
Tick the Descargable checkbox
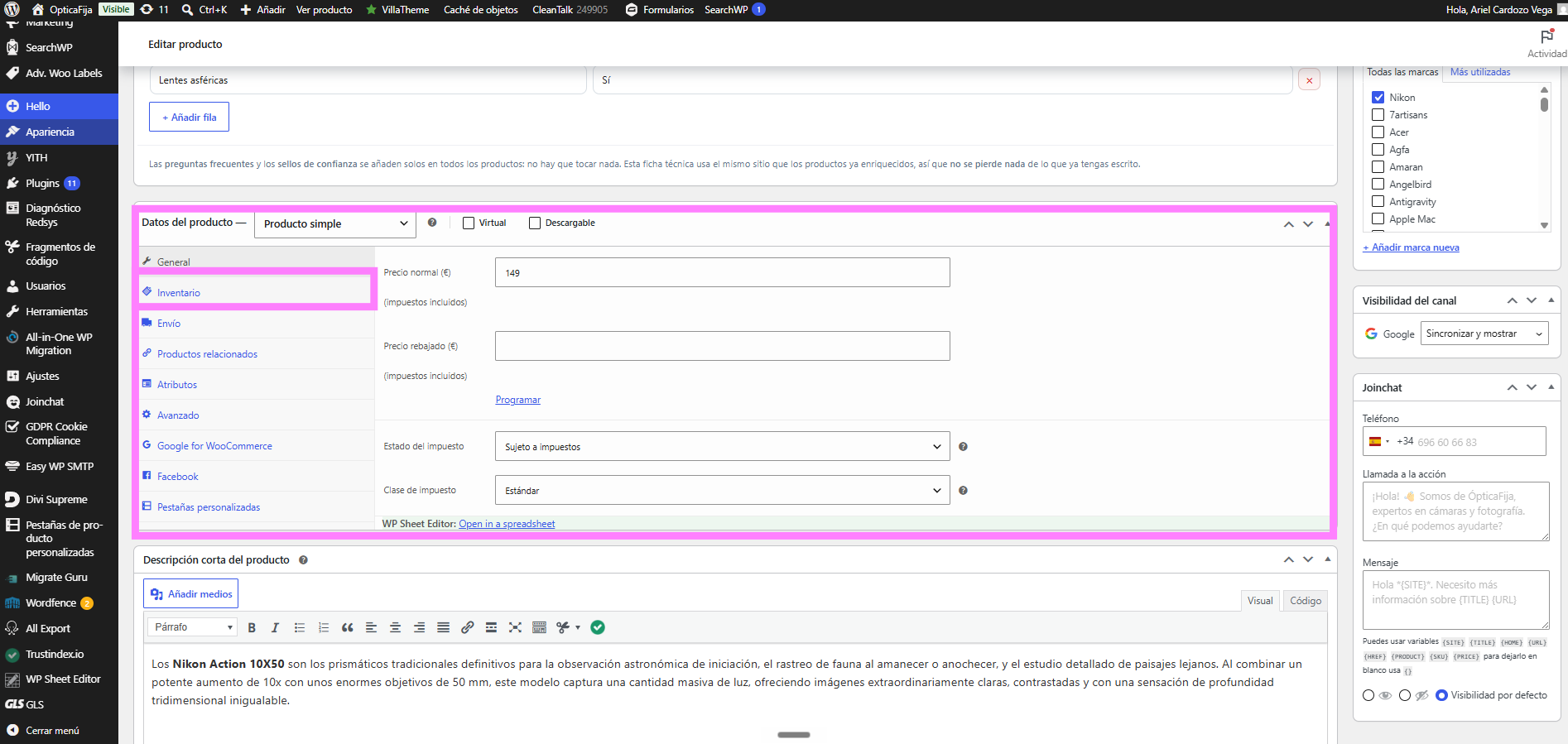pos(535,223)
